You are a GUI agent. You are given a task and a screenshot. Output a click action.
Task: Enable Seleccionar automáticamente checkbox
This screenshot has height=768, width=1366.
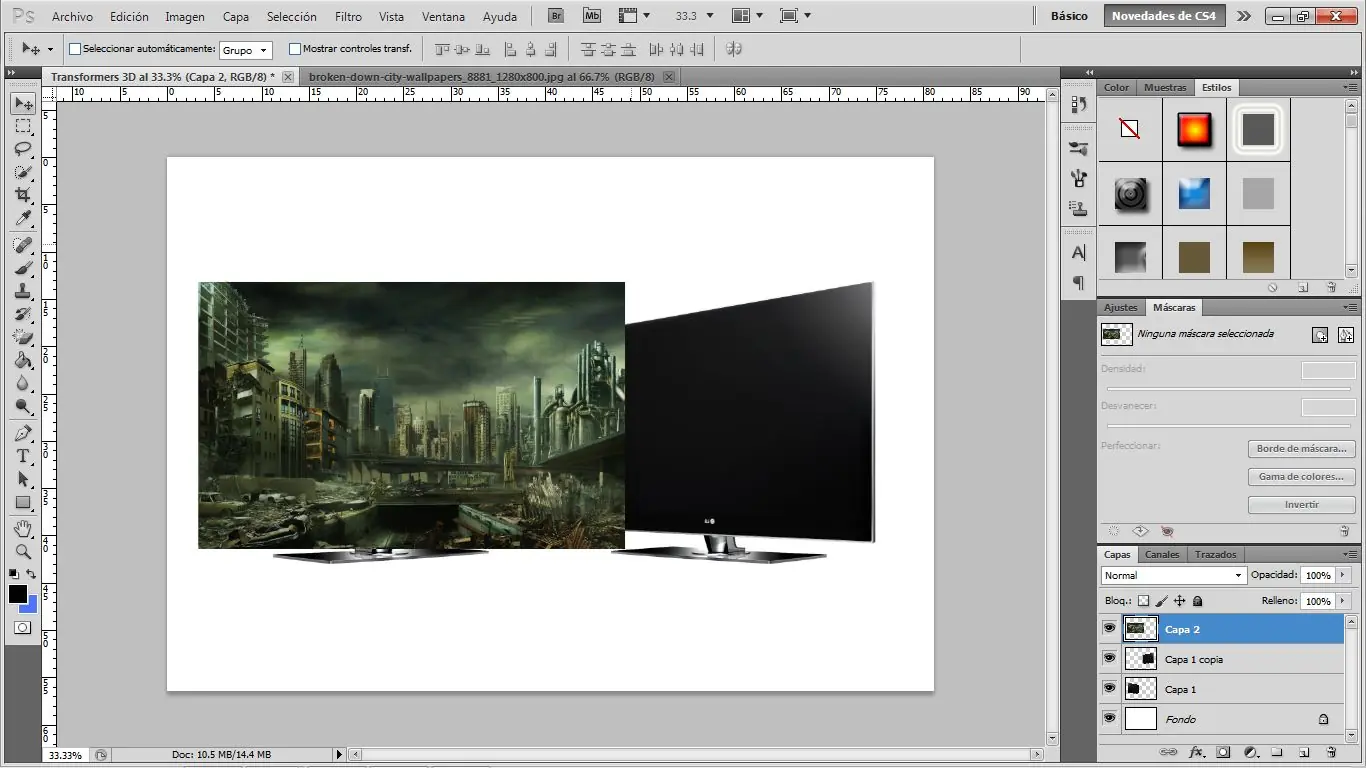pyautogui.click(x=75, y=49)
